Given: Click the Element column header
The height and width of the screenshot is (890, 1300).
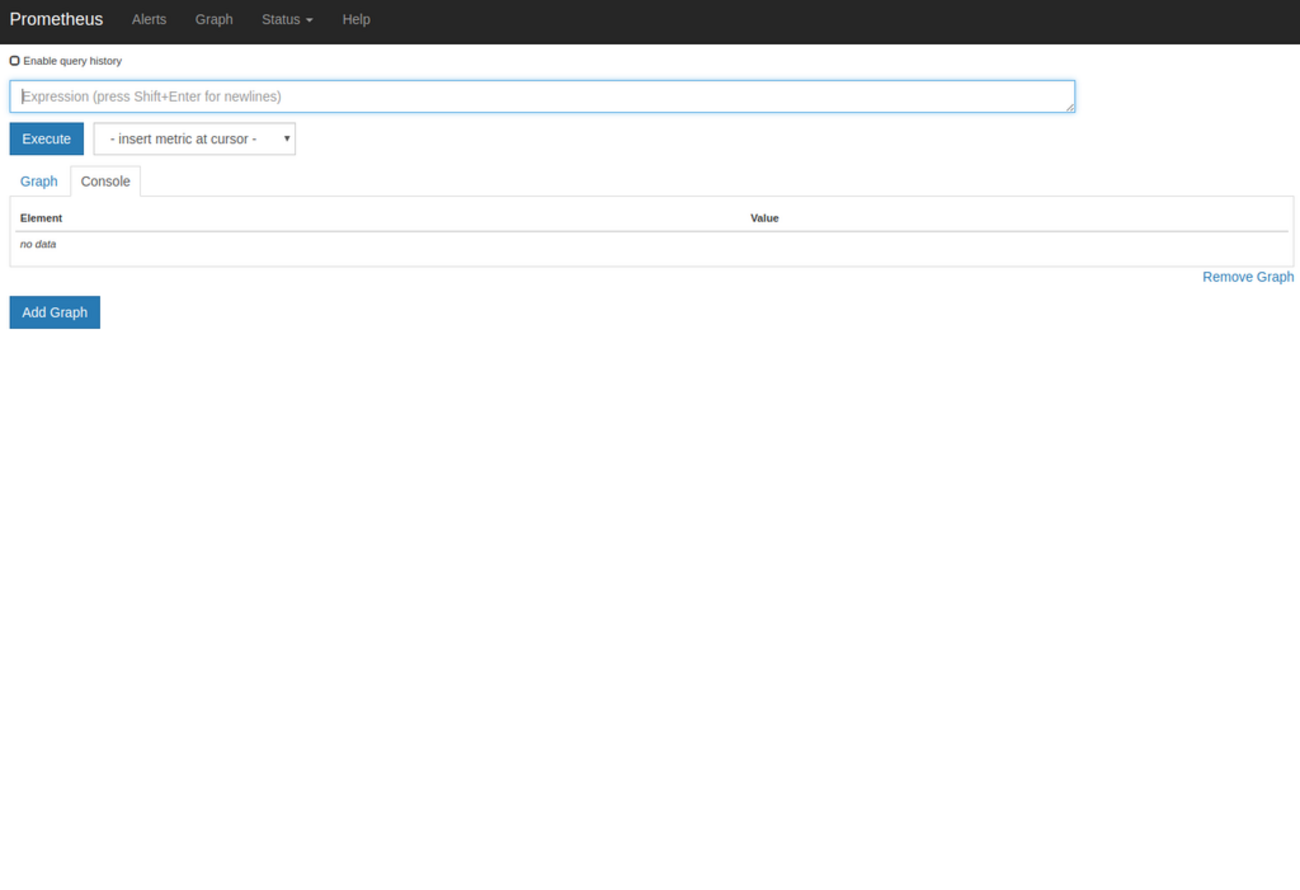Looking at the screenshot, I should tap(41, 218).
